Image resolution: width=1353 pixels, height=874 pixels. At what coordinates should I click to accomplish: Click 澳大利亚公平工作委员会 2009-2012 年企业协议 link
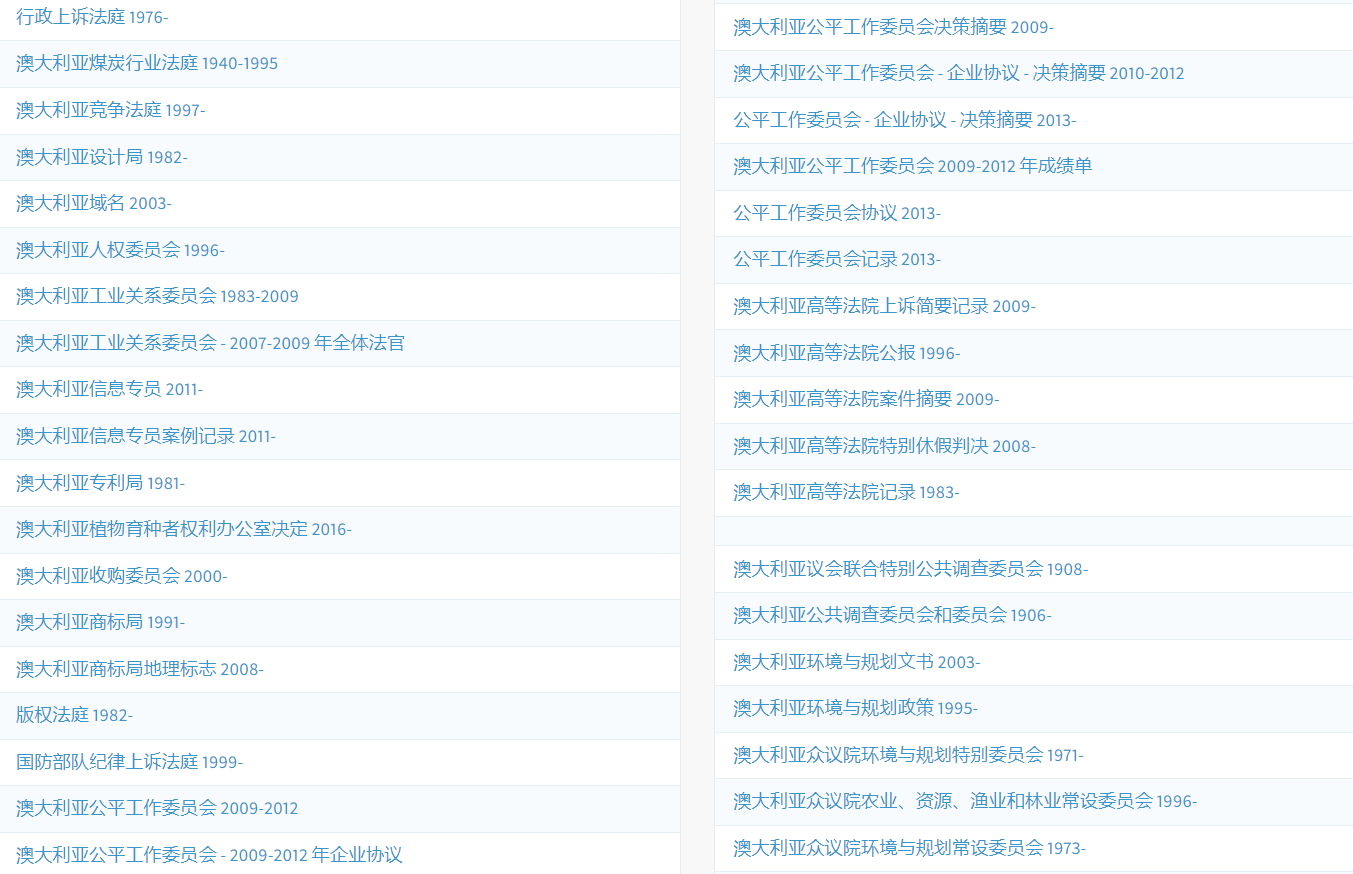coord(209,855)
